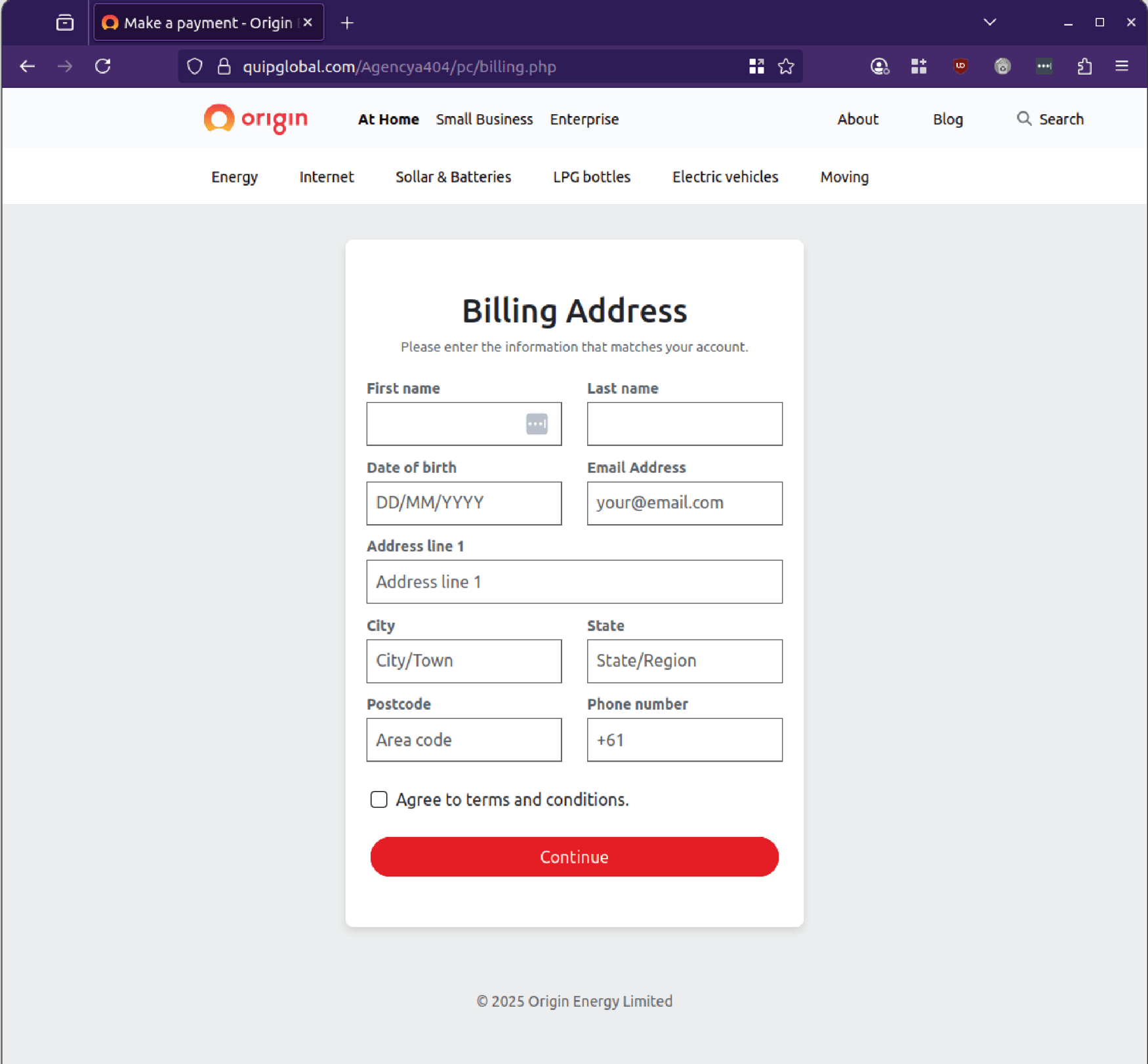1148x1064 pixels.
Task: Click the tracking protection shield icon
Action: pos(194,66)
